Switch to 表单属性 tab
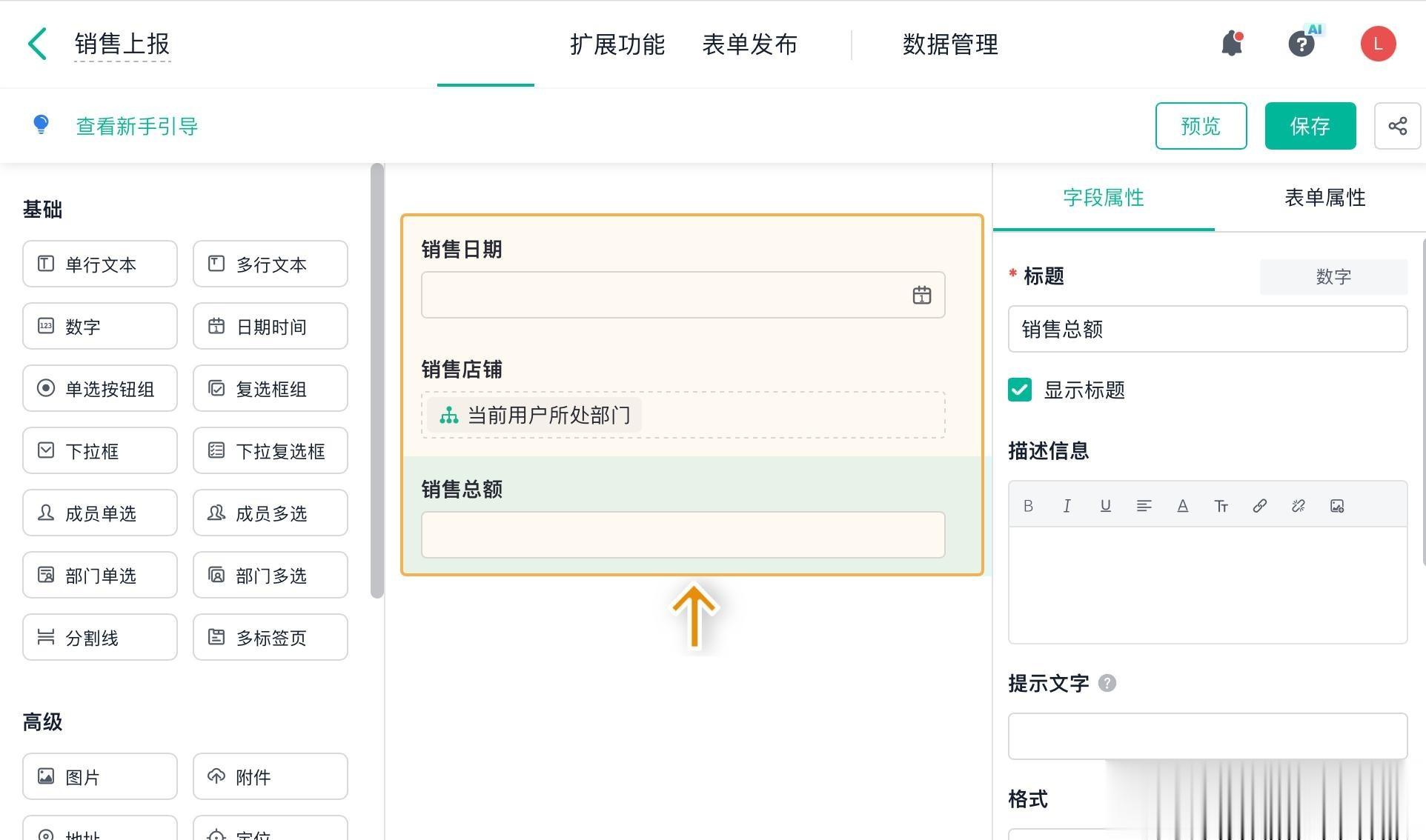The height and width of the screenshot is (840, 1426). 1324,198
